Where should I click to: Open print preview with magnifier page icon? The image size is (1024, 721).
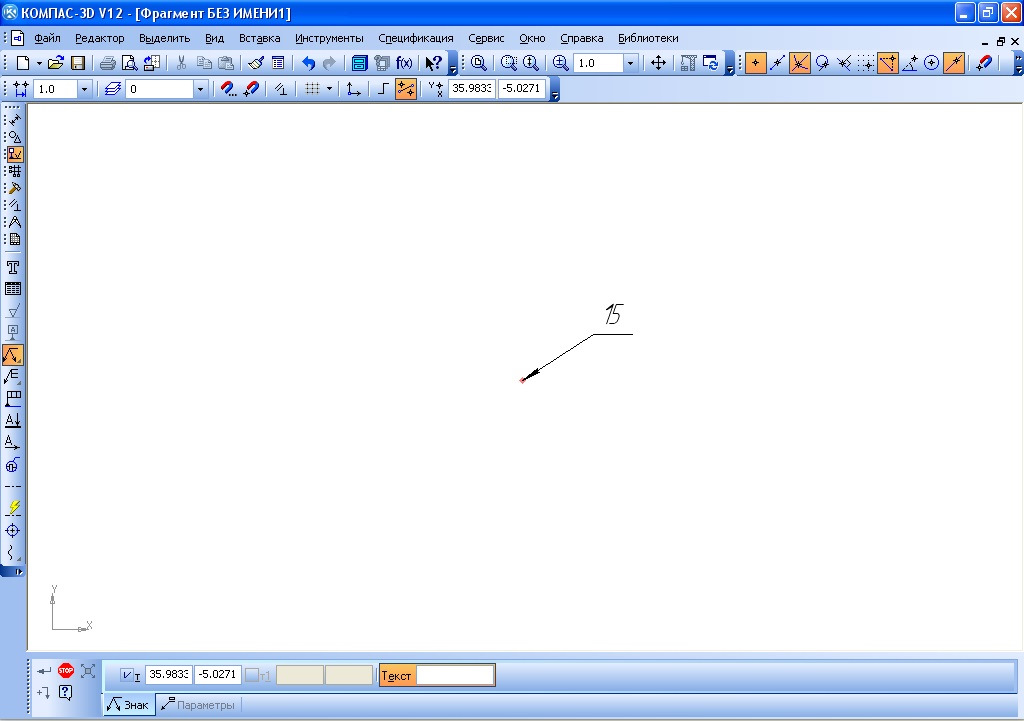tap(130, 63)
